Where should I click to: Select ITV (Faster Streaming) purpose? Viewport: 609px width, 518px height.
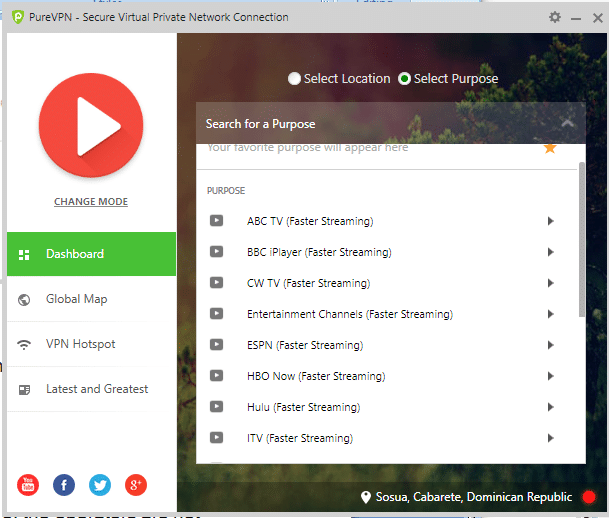(300, 438)
